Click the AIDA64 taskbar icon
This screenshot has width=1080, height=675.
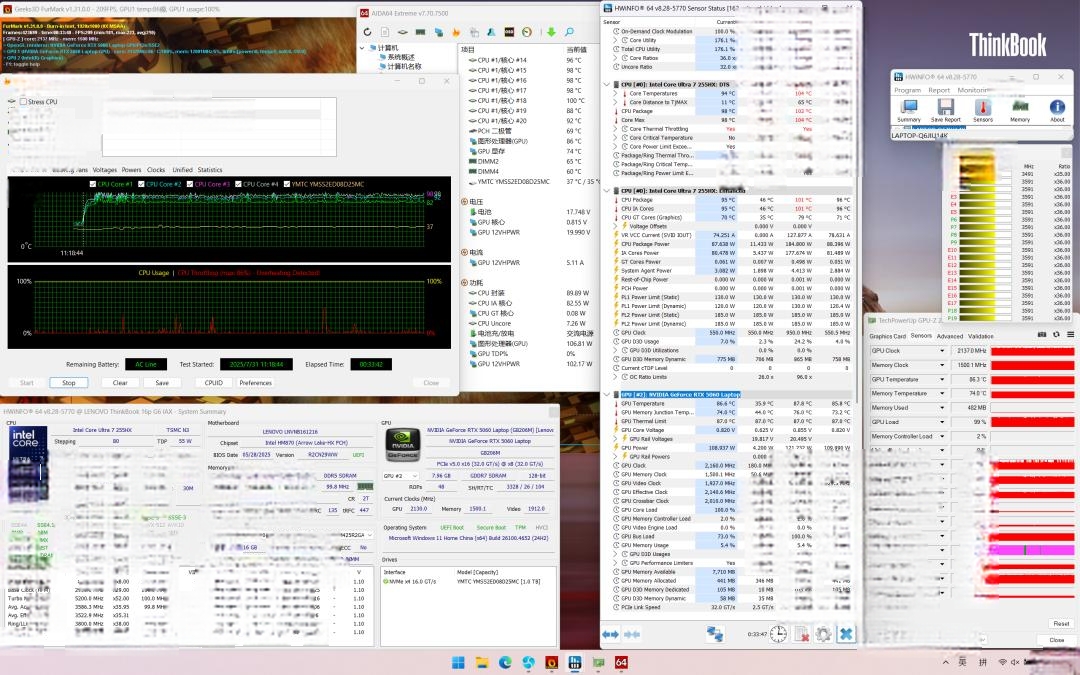click(621, 663)
